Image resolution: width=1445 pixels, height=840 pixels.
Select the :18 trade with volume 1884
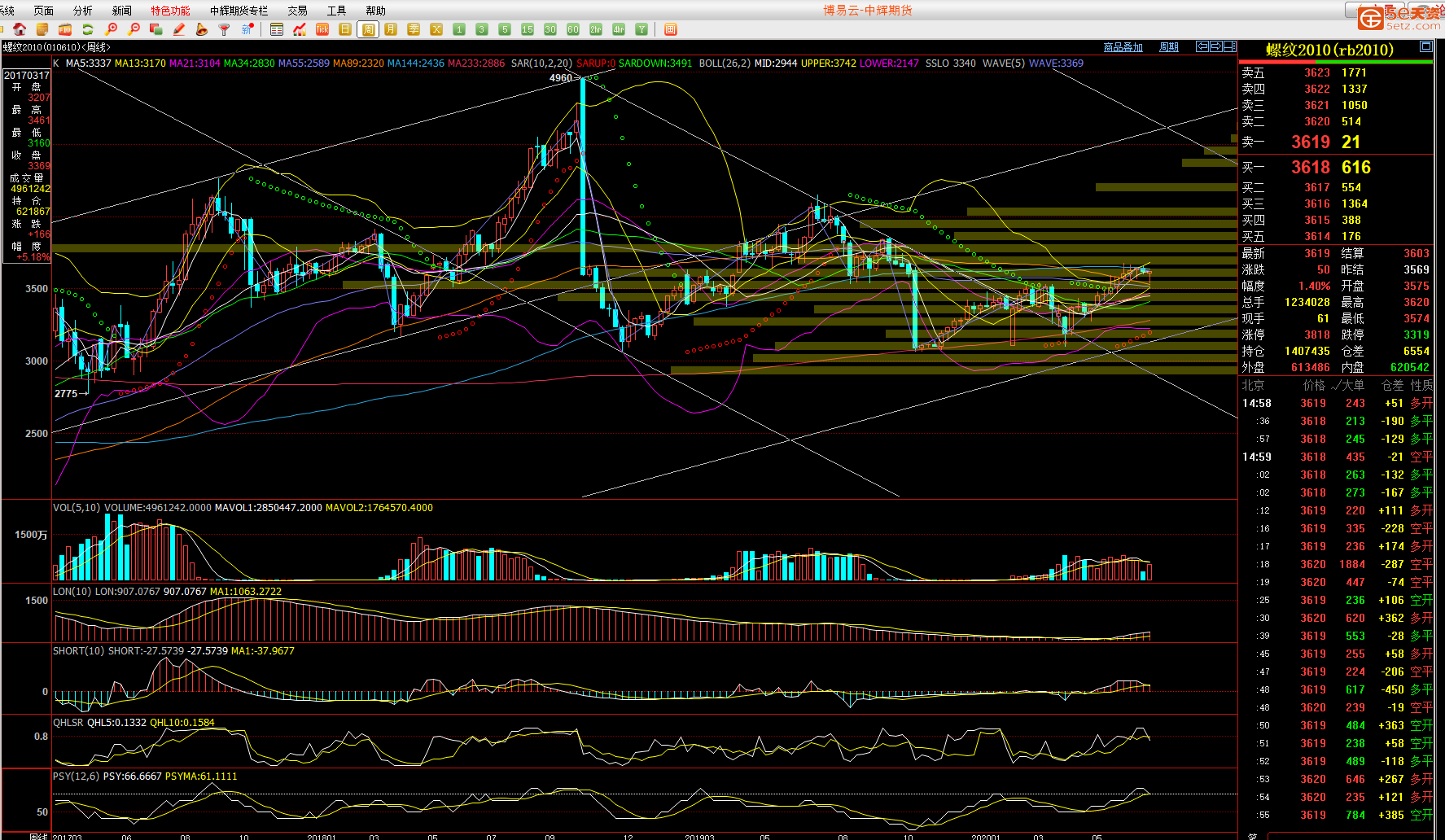coord(1336,564)
